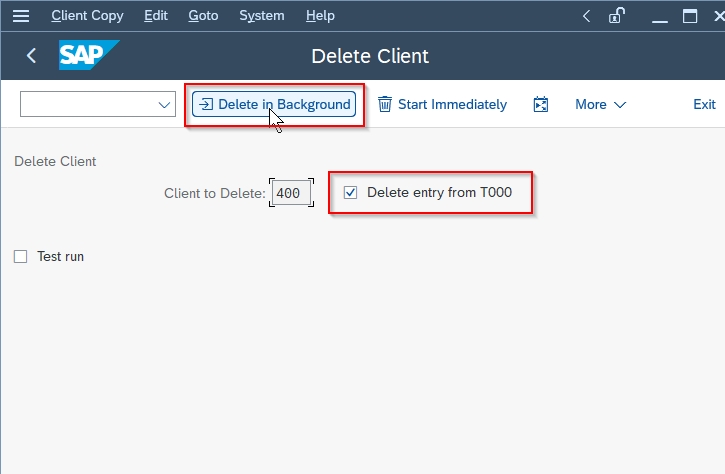Click the Delete in Background arrow icon
The image size is (725, 474).
(x=206, y=105)
